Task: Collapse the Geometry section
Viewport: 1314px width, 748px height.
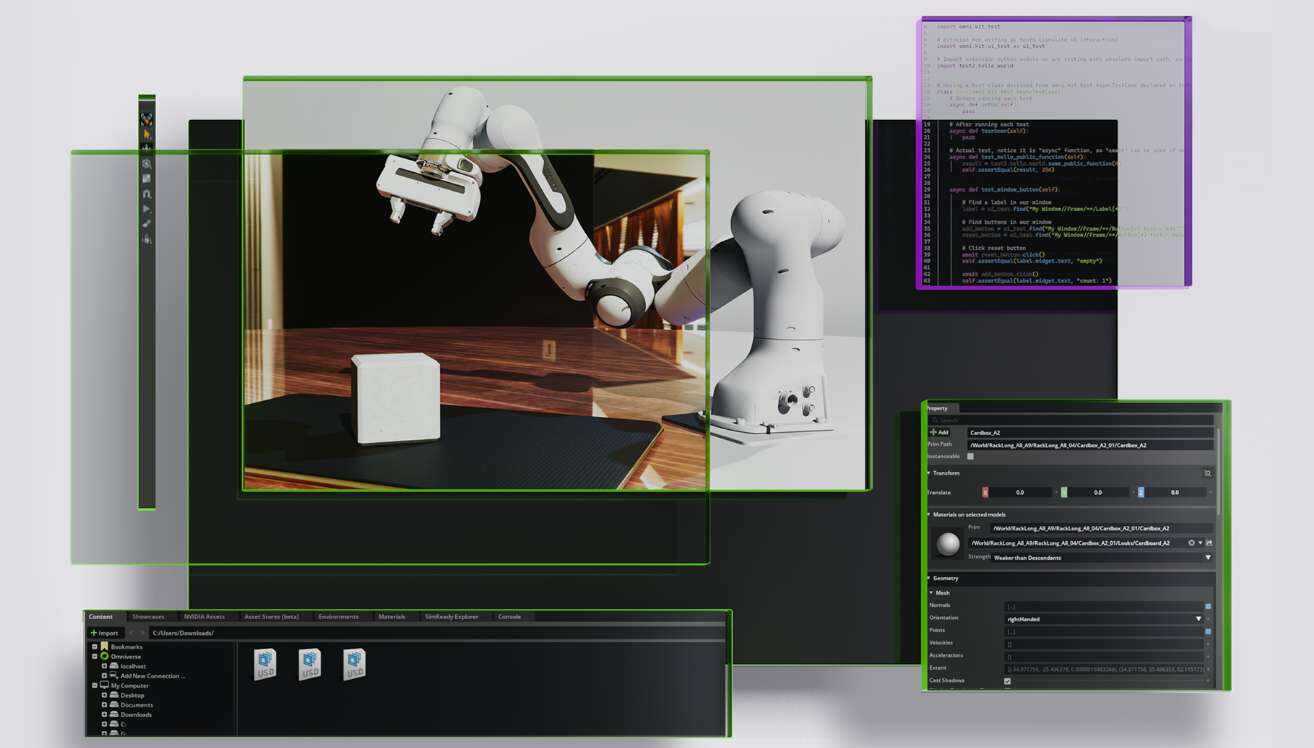Action: click(930, 578)
